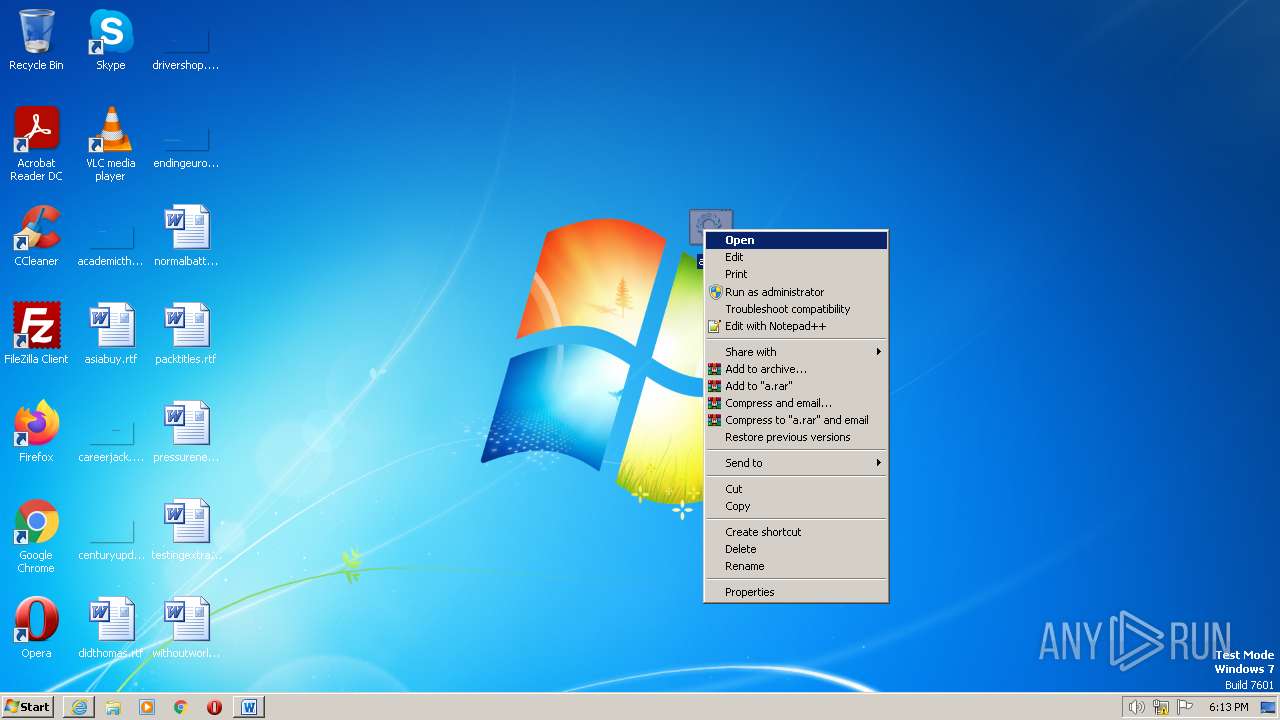
Task: Select Edit with Notepad++
Action: tap(796, 326)
